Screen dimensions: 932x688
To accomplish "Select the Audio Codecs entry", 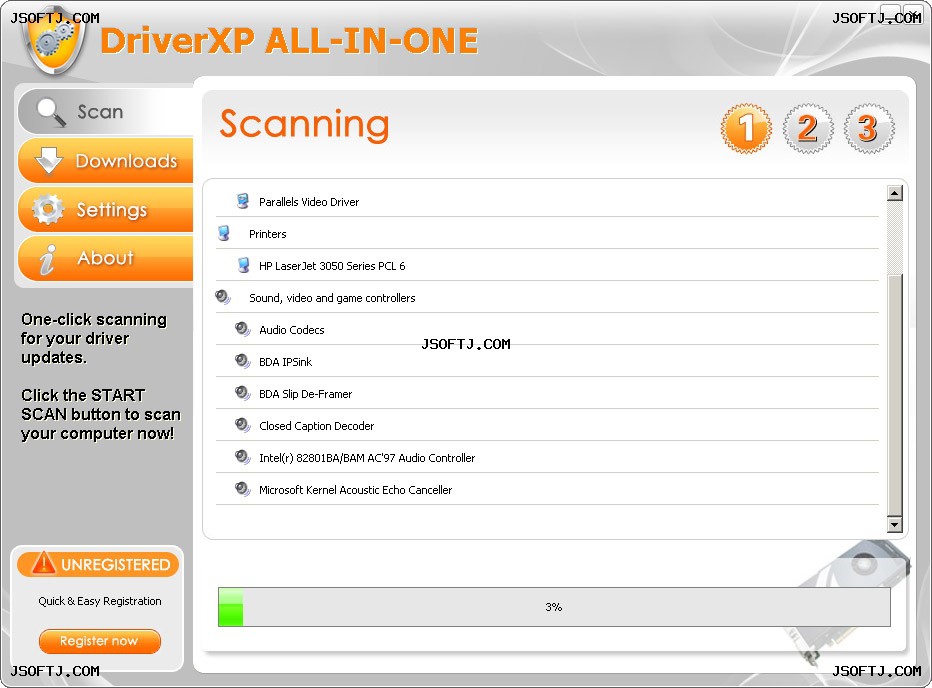I will (547, 329).
